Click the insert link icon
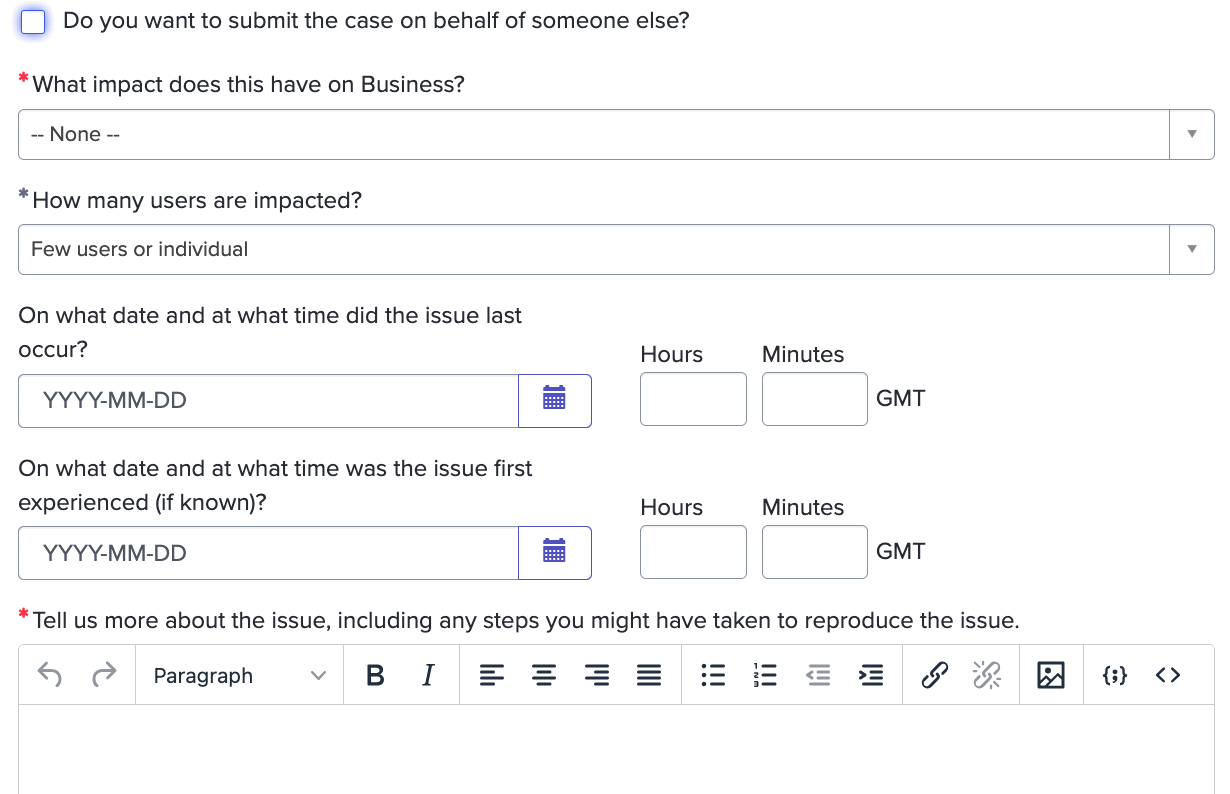 pos(934,676)
